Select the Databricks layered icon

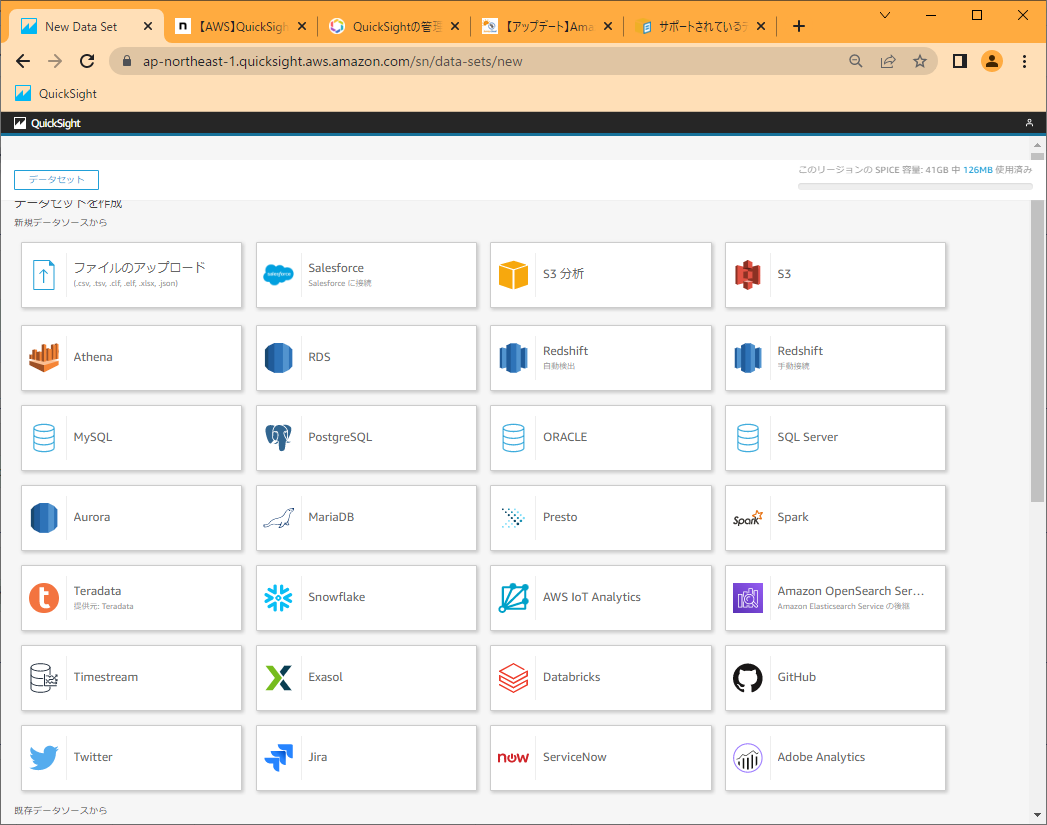[513, 678]
